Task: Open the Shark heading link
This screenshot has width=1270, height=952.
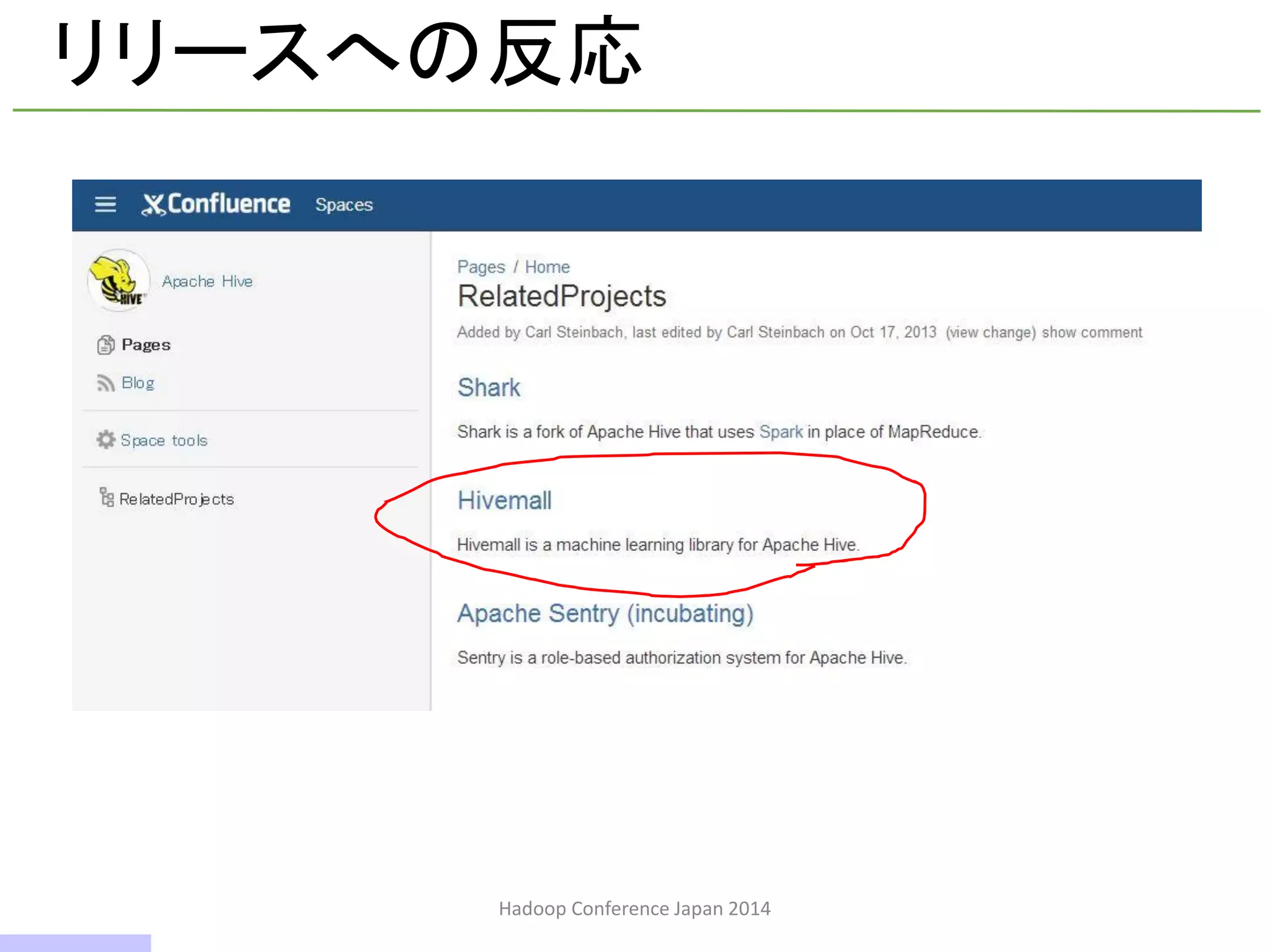Action: click(489, 388)
